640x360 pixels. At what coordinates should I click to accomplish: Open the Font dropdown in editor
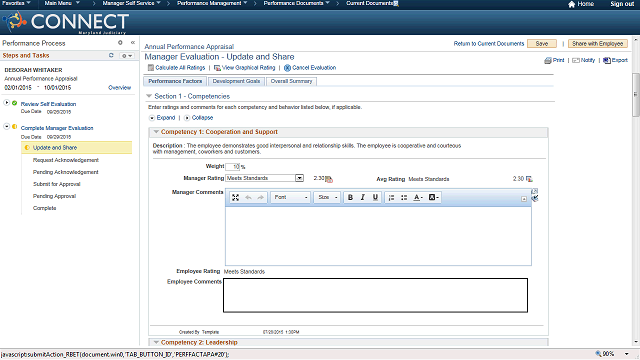pyautogui.click(x=291, y=198)
